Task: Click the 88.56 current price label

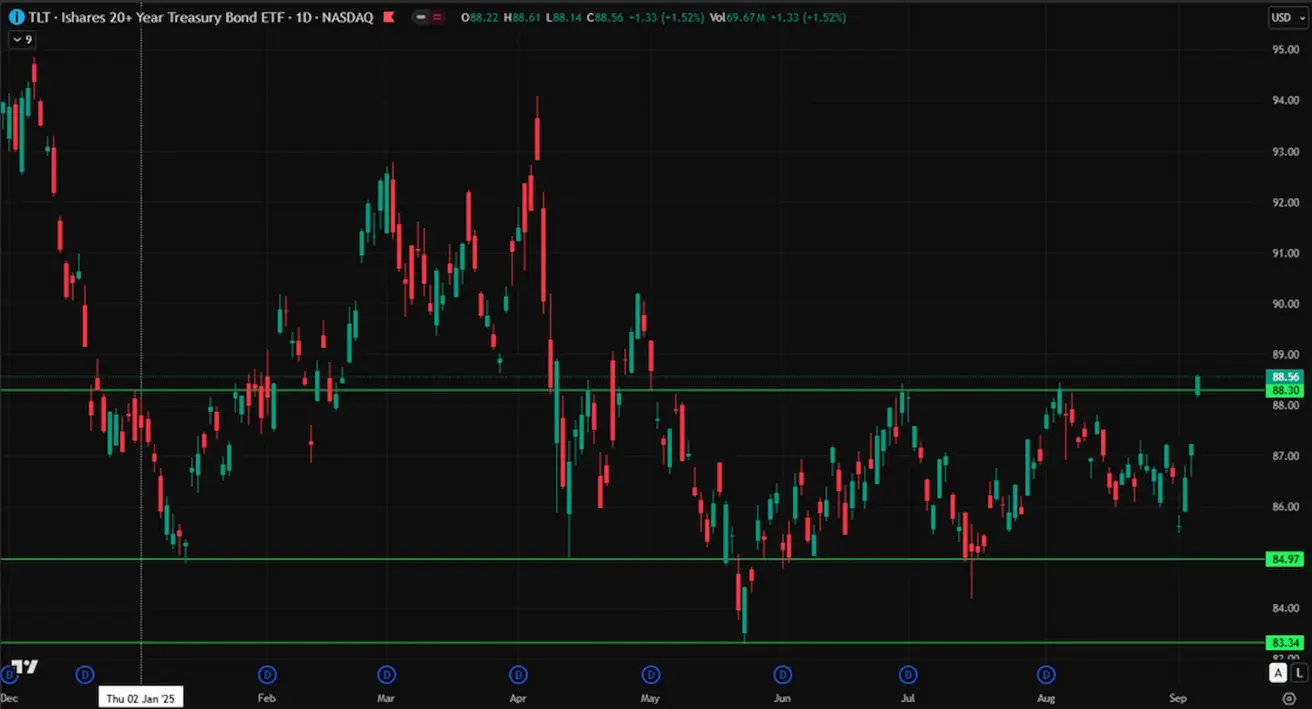Action: coord(1286,377)
